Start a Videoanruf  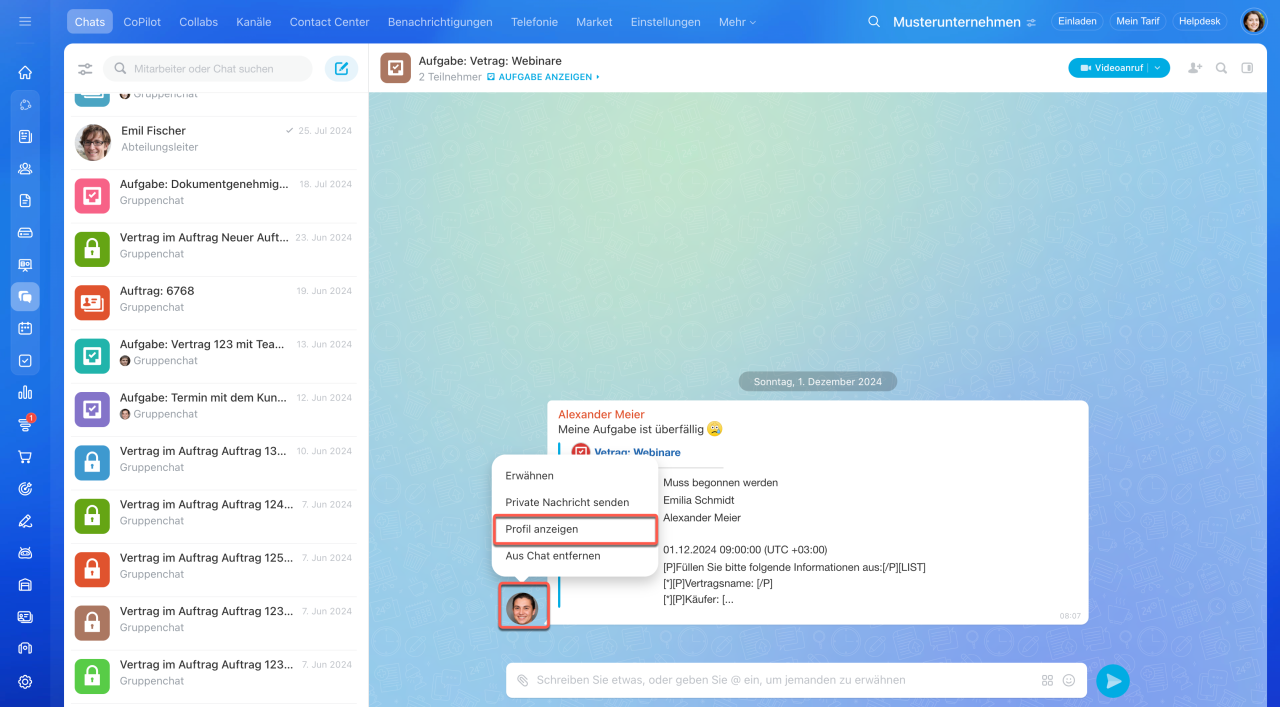1110,68
